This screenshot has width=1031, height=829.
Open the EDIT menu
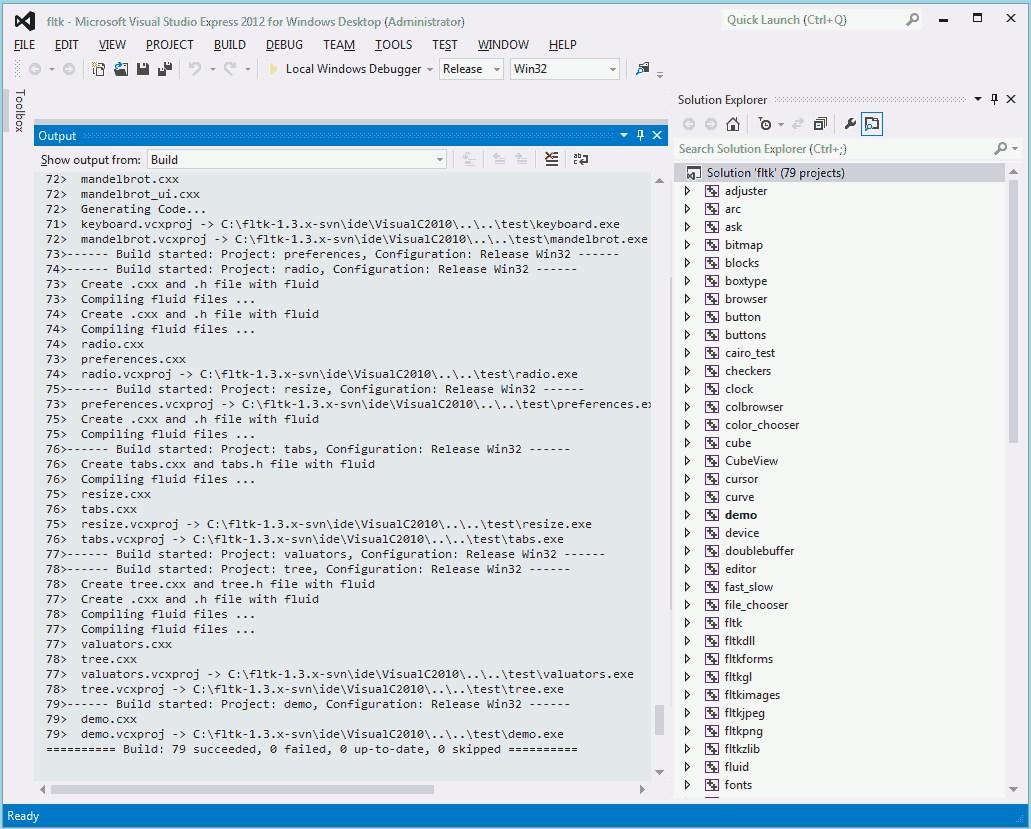click(66, 45)
